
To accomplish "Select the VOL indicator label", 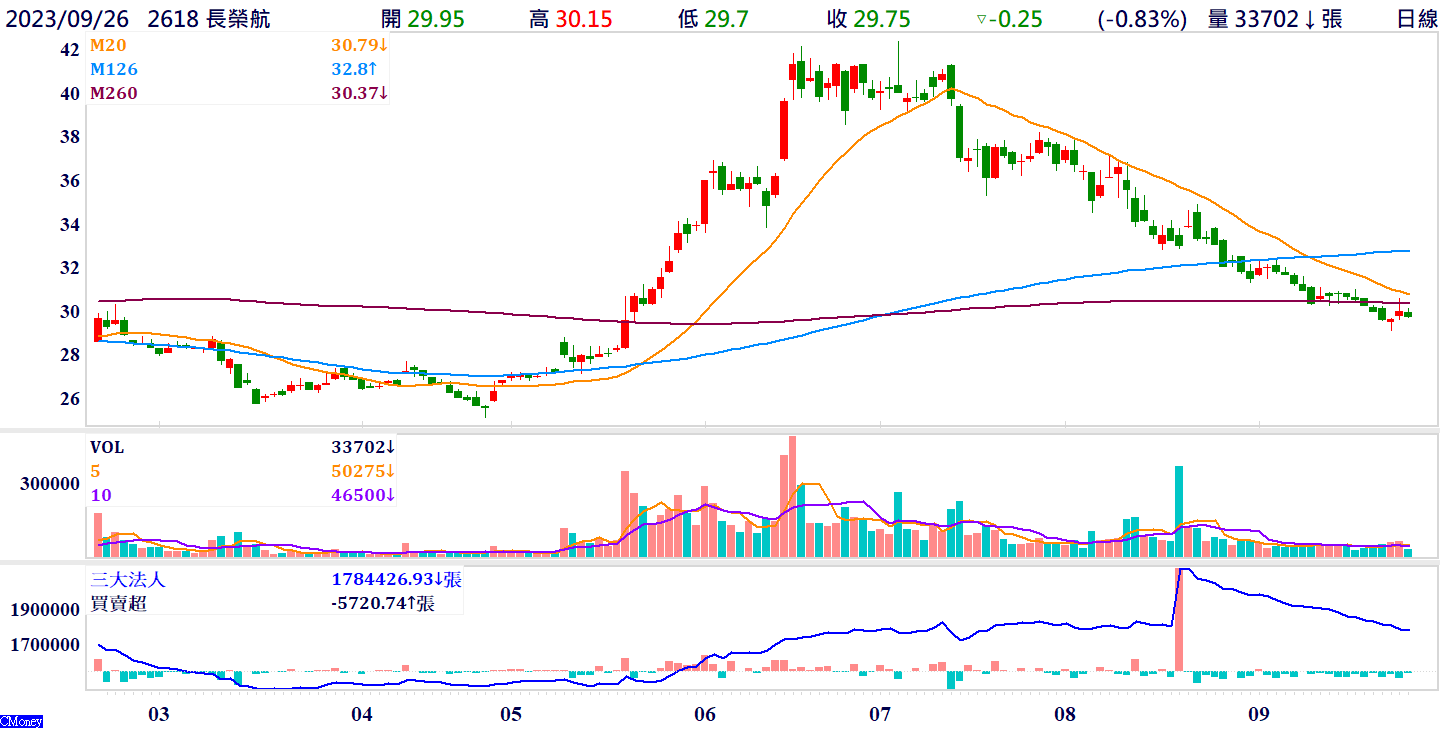I will [107, 448].
